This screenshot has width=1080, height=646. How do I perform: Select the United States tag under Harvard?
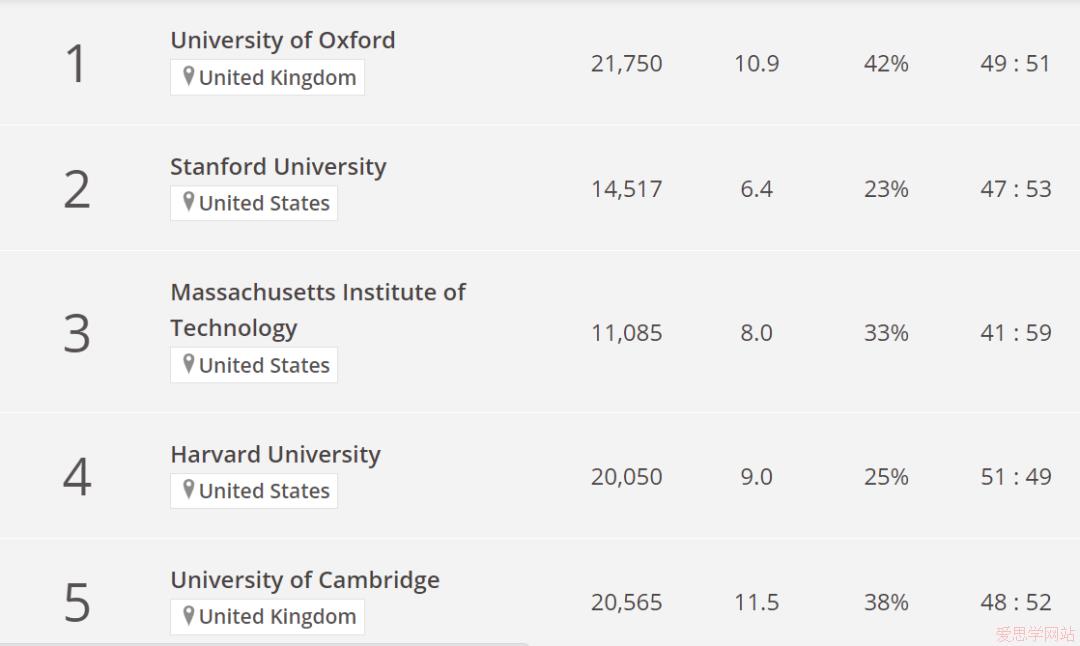[x=254, y=491]
